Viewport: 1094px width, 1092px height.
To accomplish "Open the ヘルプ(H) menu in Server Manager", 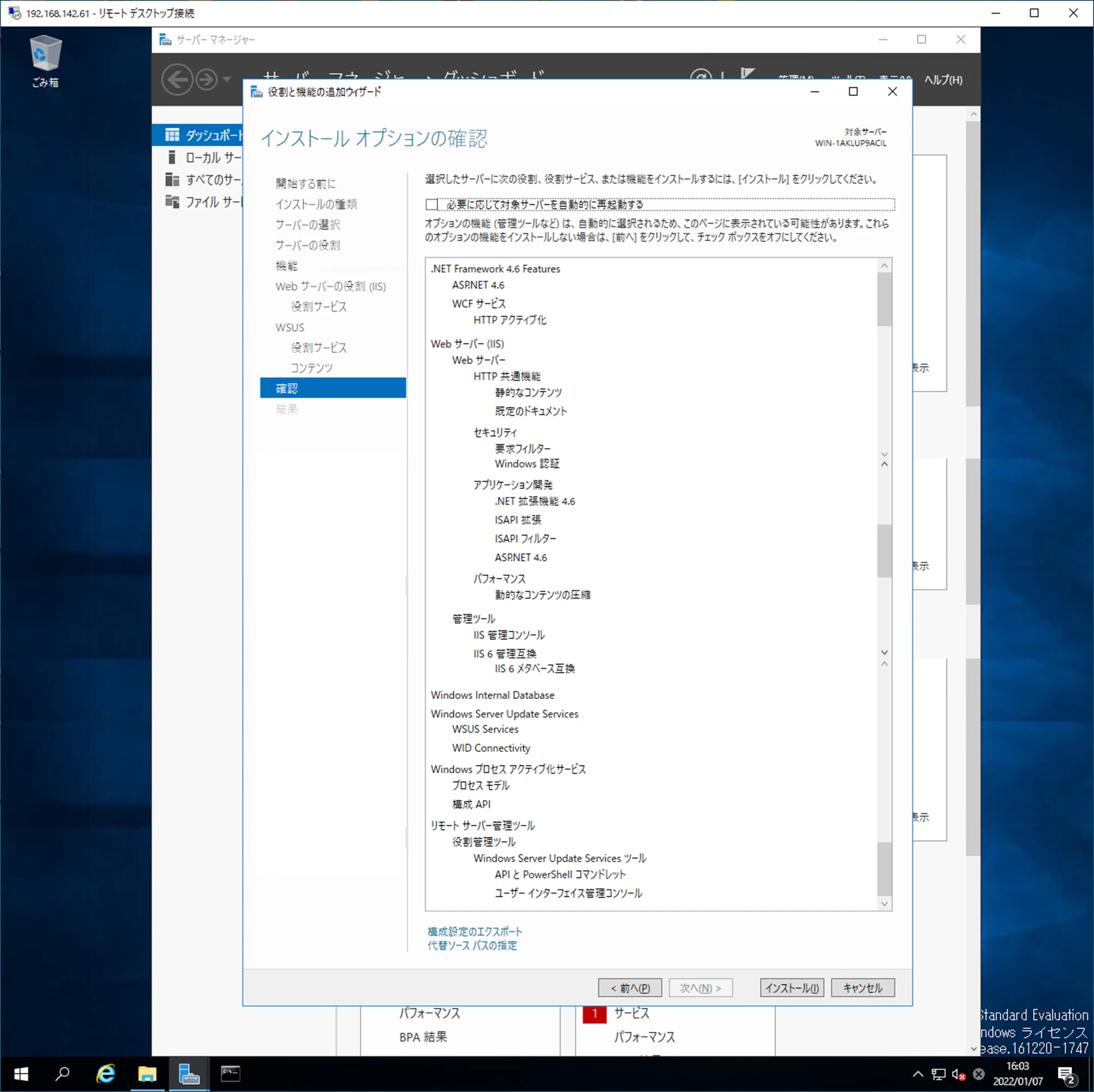I will 943,80.
